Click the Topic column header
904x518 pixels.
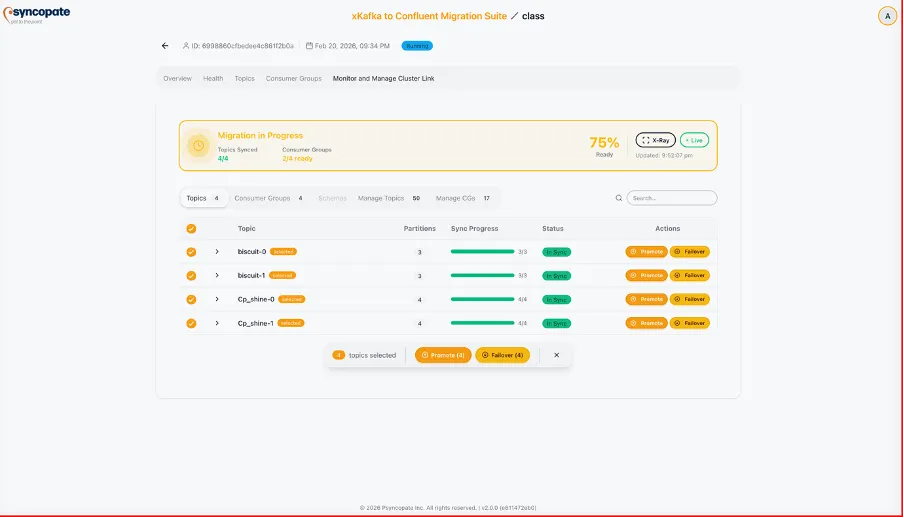point(247,228)
